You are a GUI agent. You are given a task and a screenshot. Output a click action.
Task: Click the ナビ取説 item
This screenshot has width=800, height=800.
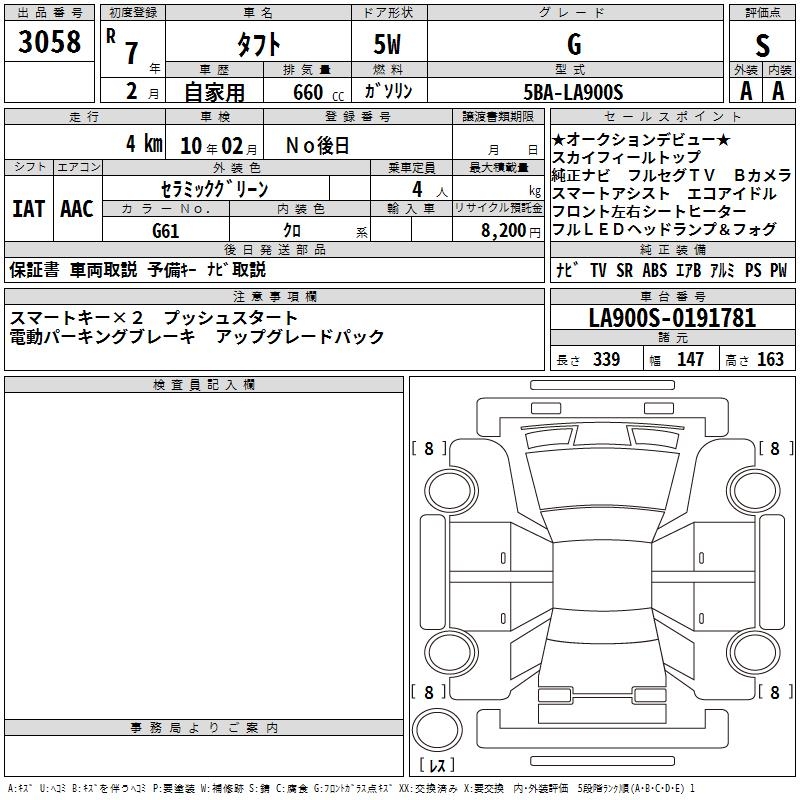tap(237, 269)
